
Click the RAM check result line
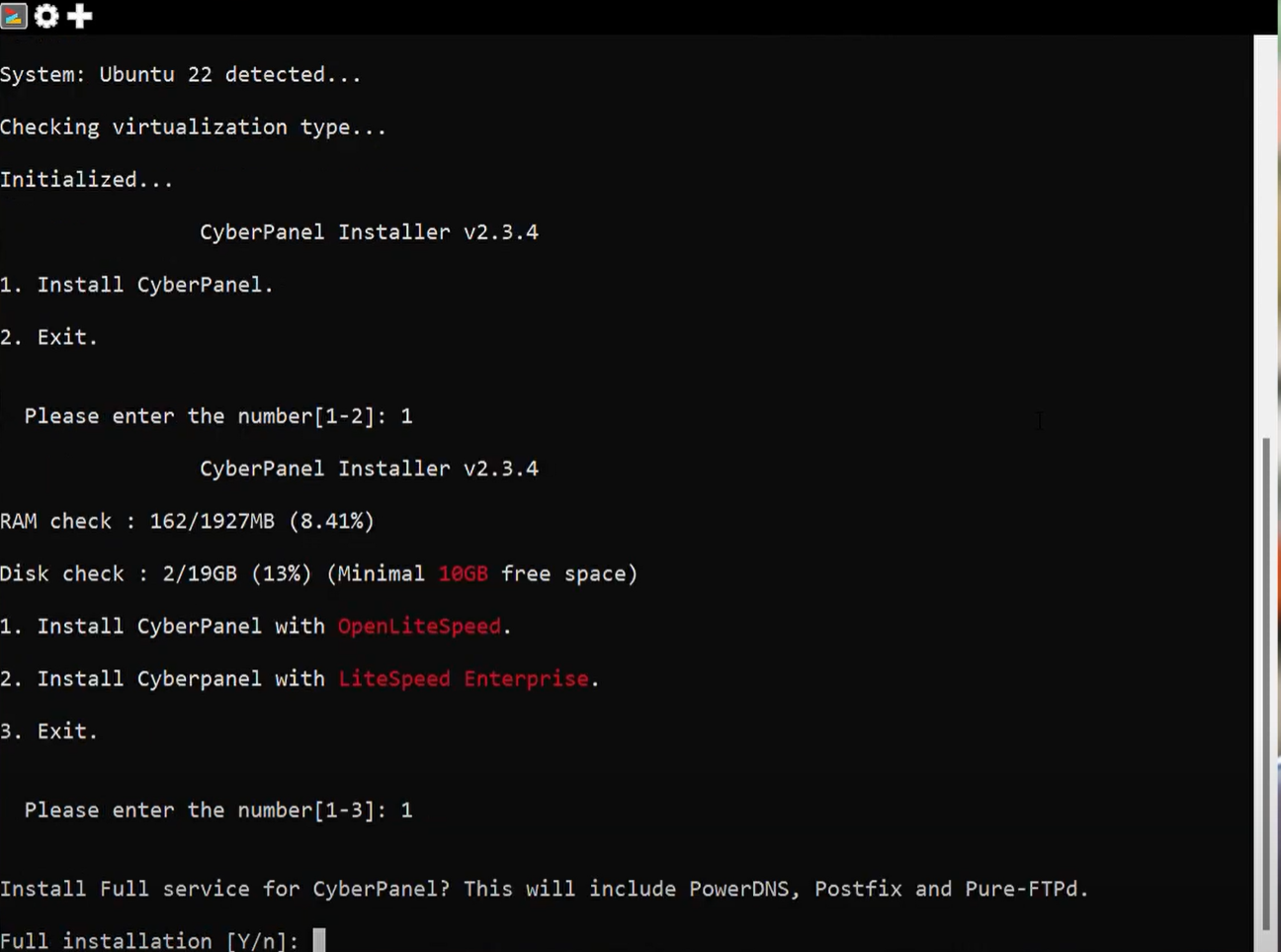pyautogui.click(x=186, y=521)
